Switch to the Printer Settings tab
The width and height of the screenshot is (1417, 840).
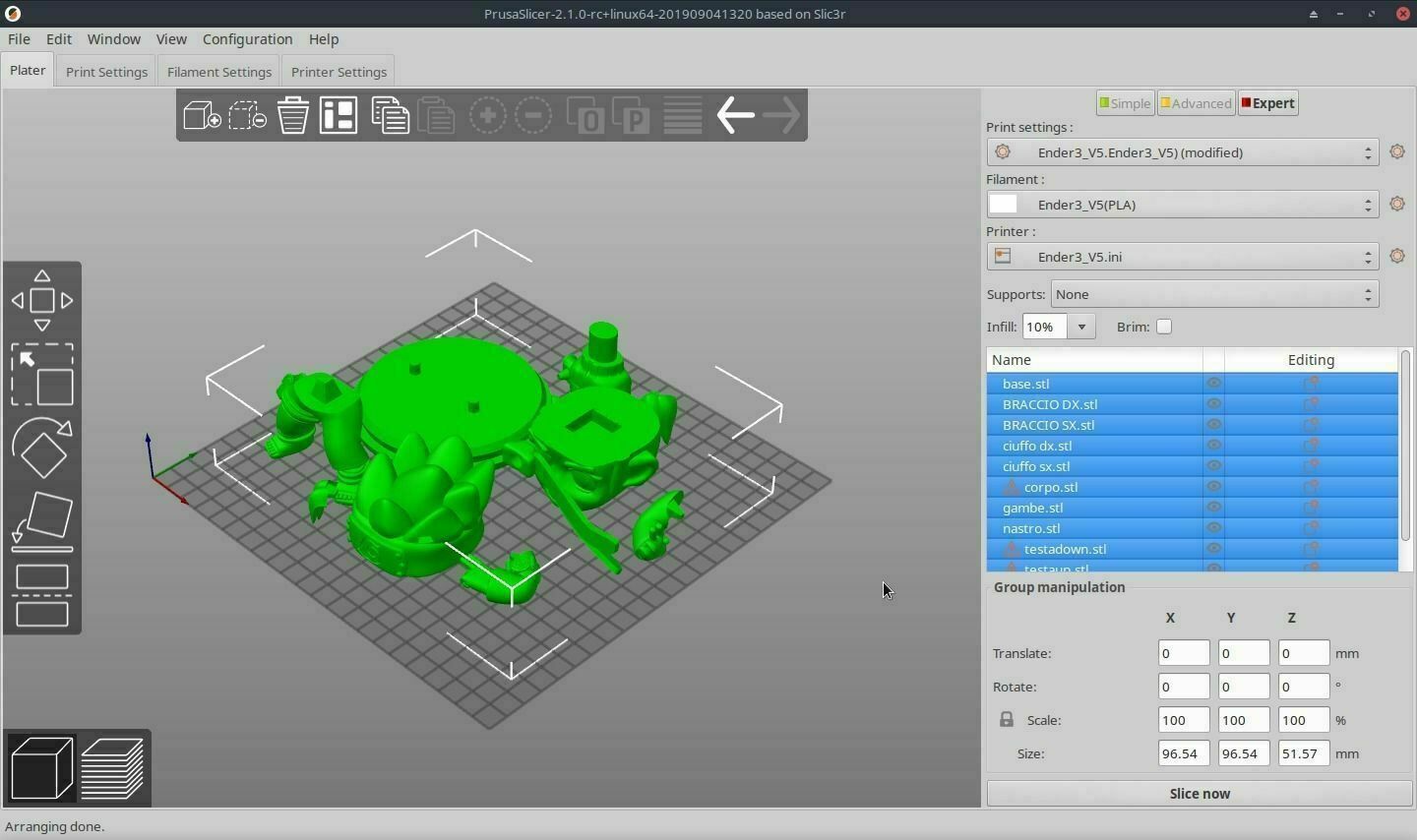[339, 72]
